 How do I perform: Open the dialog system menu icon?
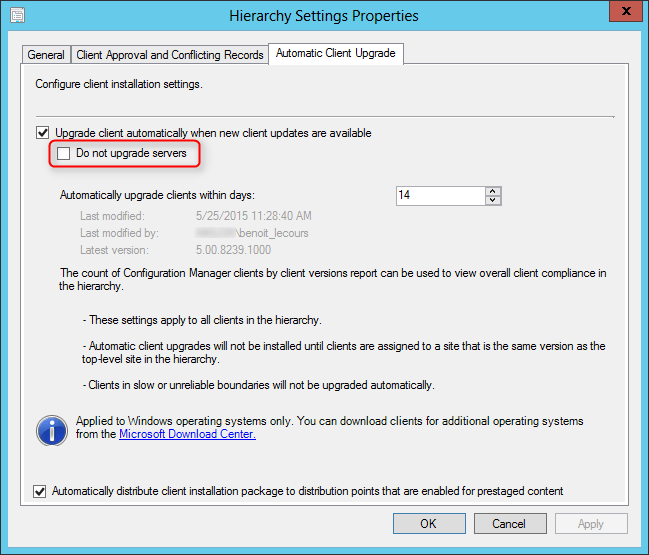coord(17,15)
